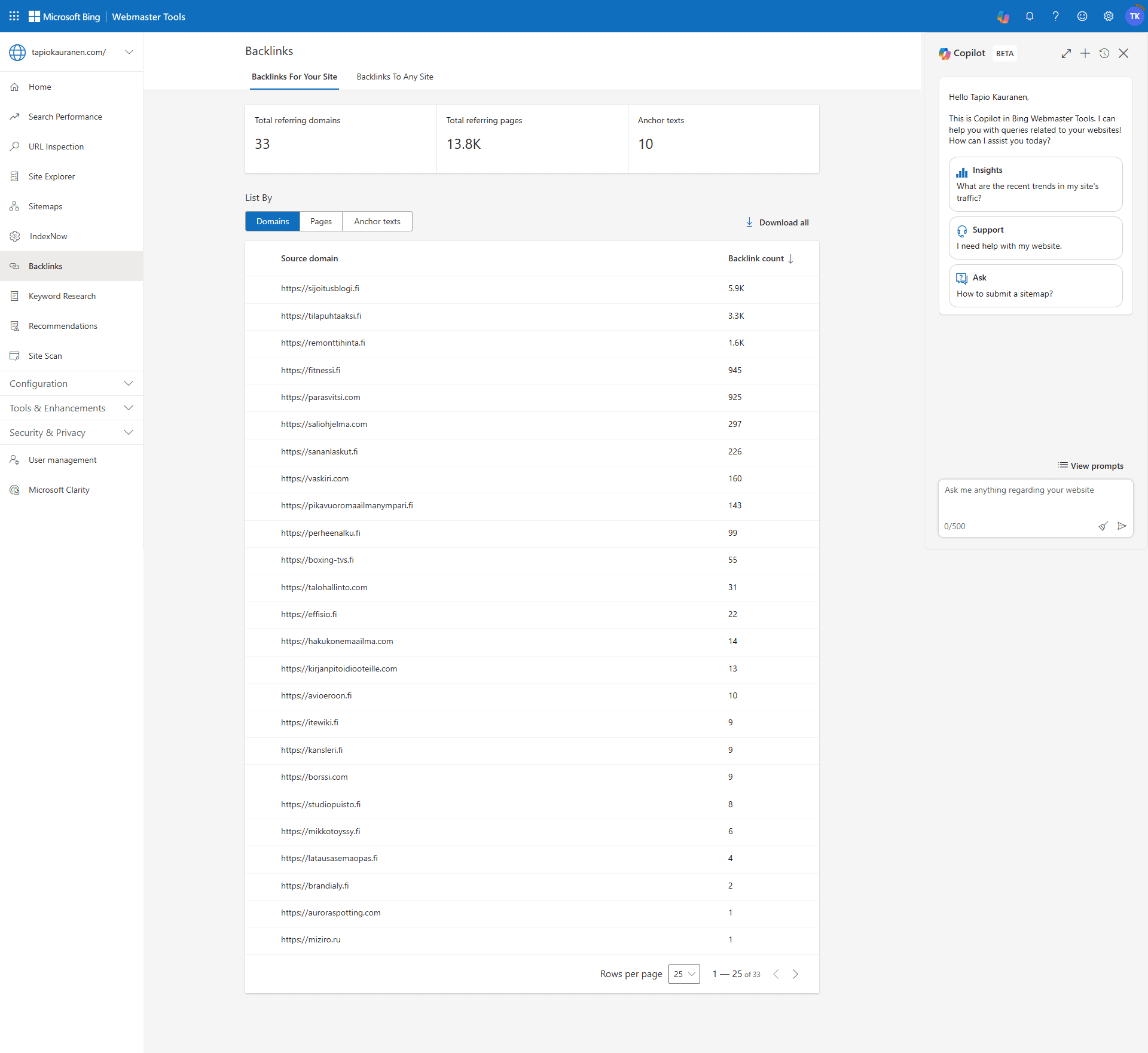Click Download all
This screenshot has width=1148, height=1053.
coord(777,222)
